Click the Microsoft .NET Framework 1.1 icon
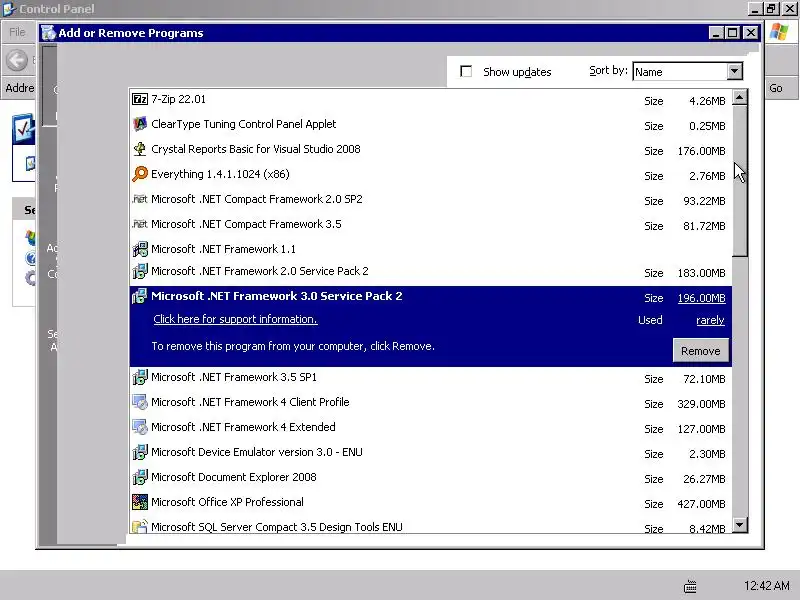 pos(140,249)
